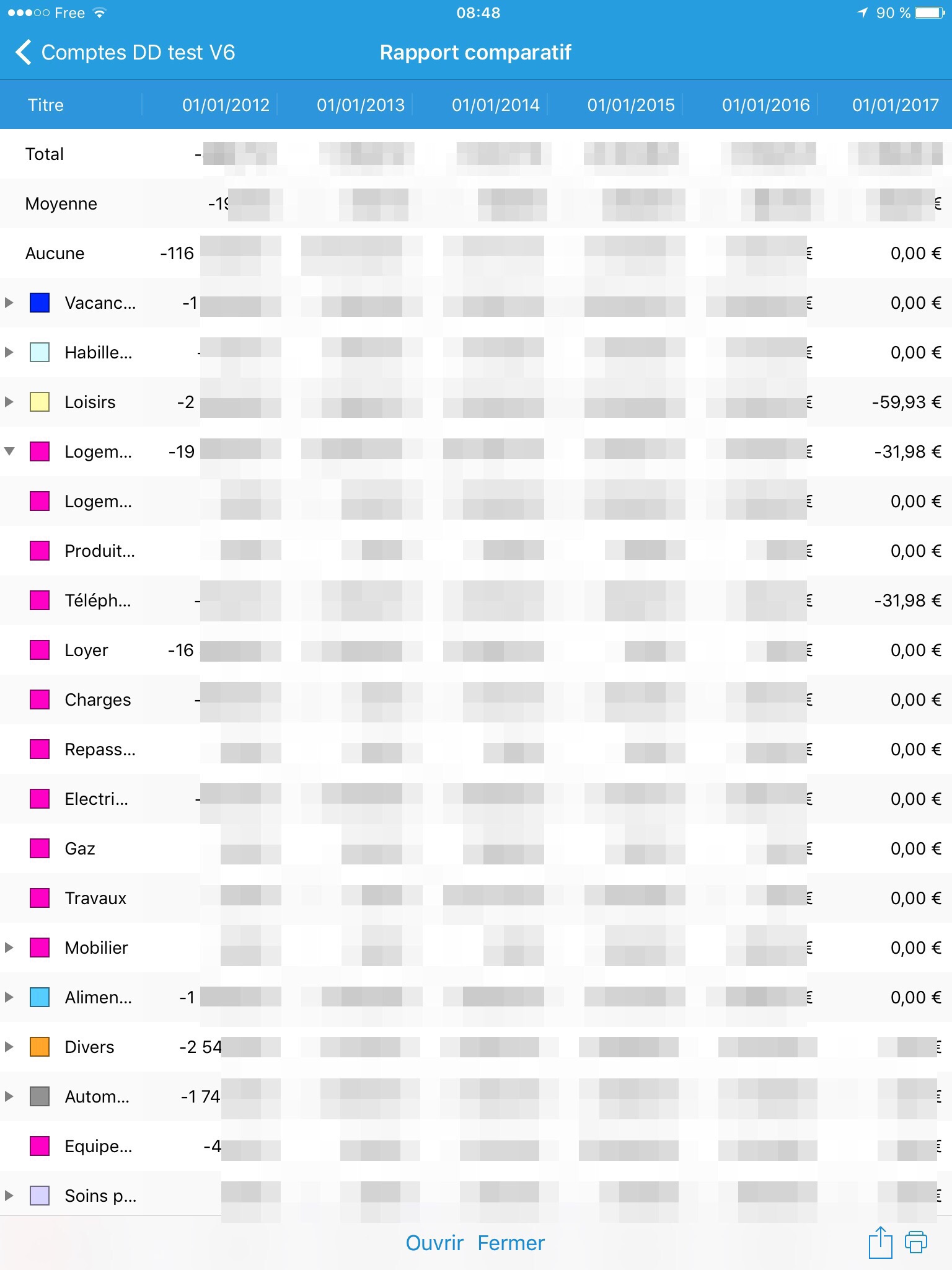The image size is (952, 1270).
Task: Tap the blue Vacances color swatch
Action: tap(40, 303)
